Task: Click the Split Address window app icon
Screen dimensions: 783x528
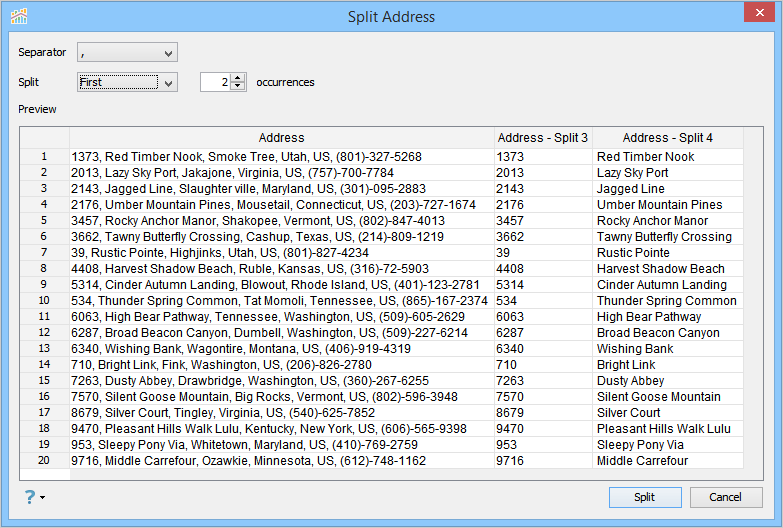Action: 19,16
